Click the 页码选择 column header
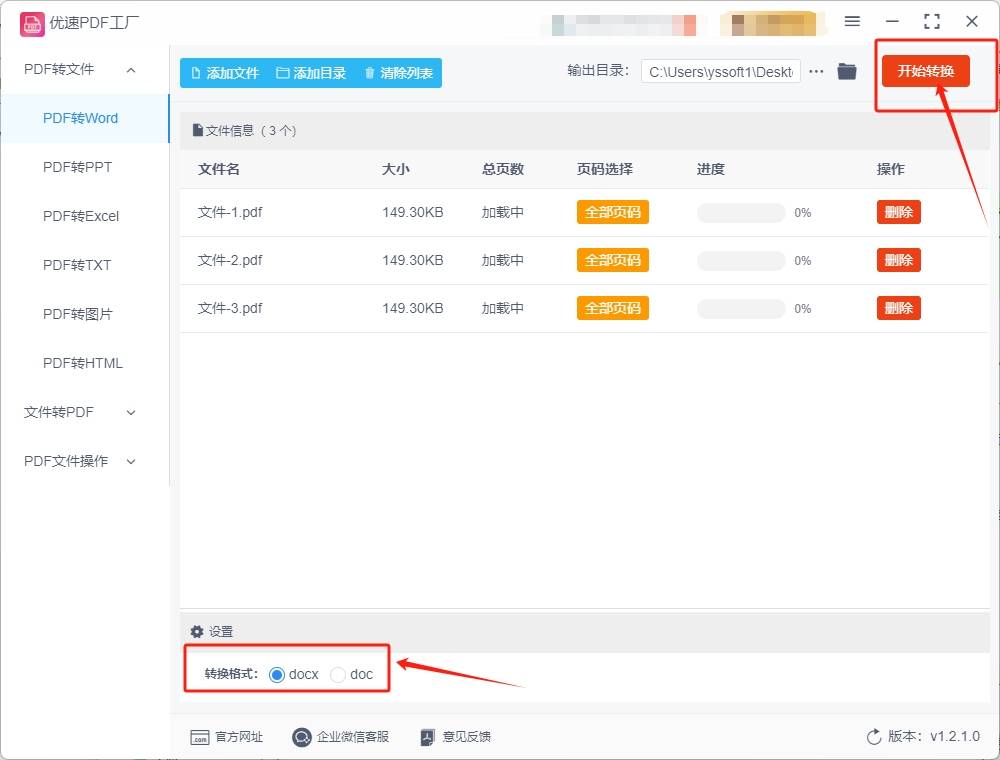Viewport: 1000px width, 760px height. pos(605,169)
